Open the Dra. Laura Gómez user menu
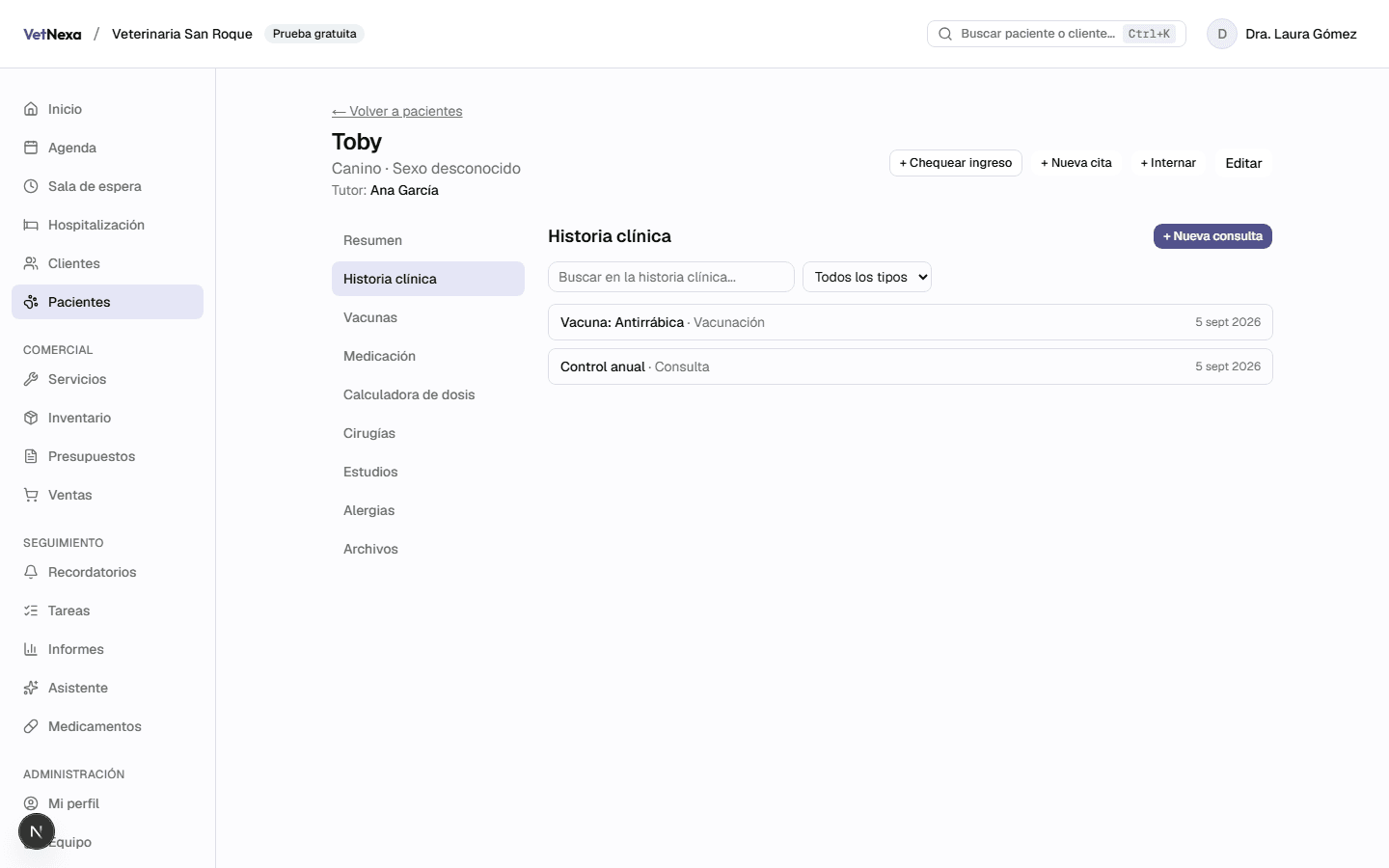This screenshot has width=1389, height=868. (x=1282, y=34)
